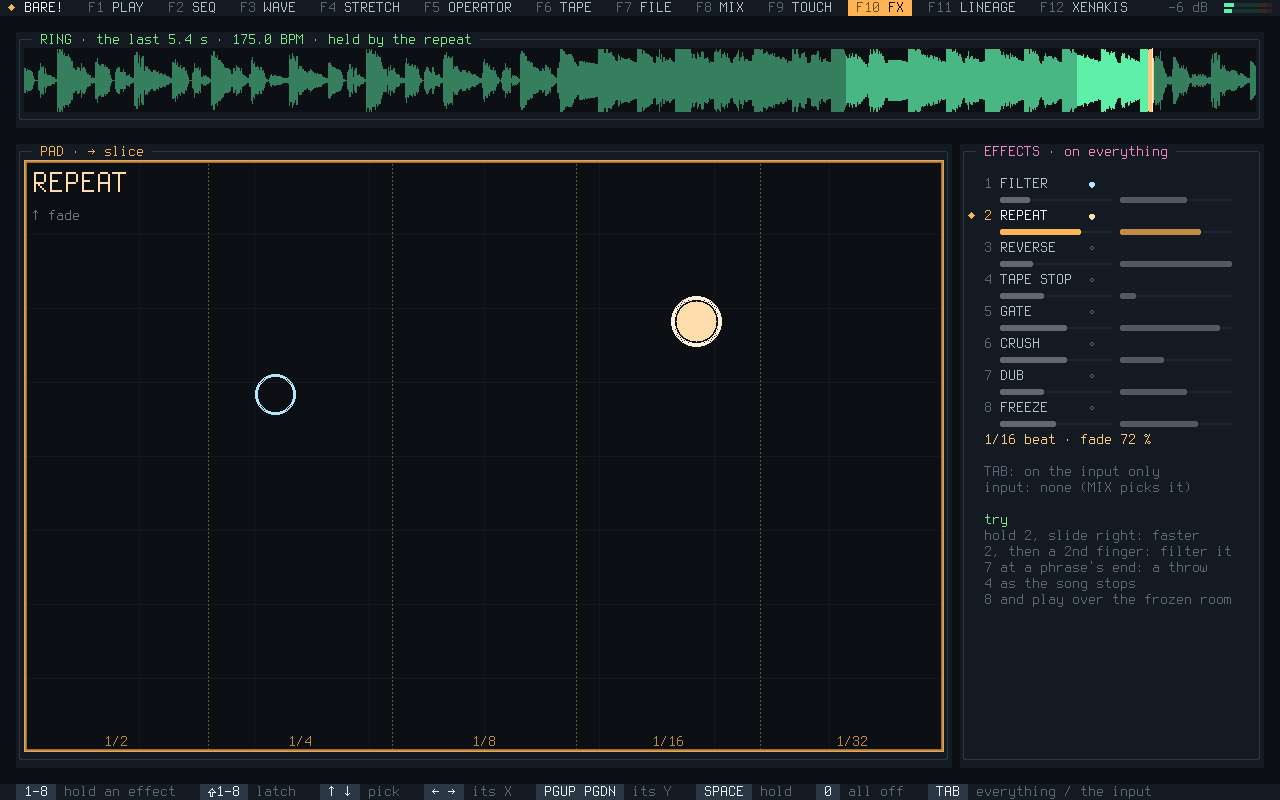Open the F7 FILE tab
Screen dimensions: 1280x800
coord(644,7)
